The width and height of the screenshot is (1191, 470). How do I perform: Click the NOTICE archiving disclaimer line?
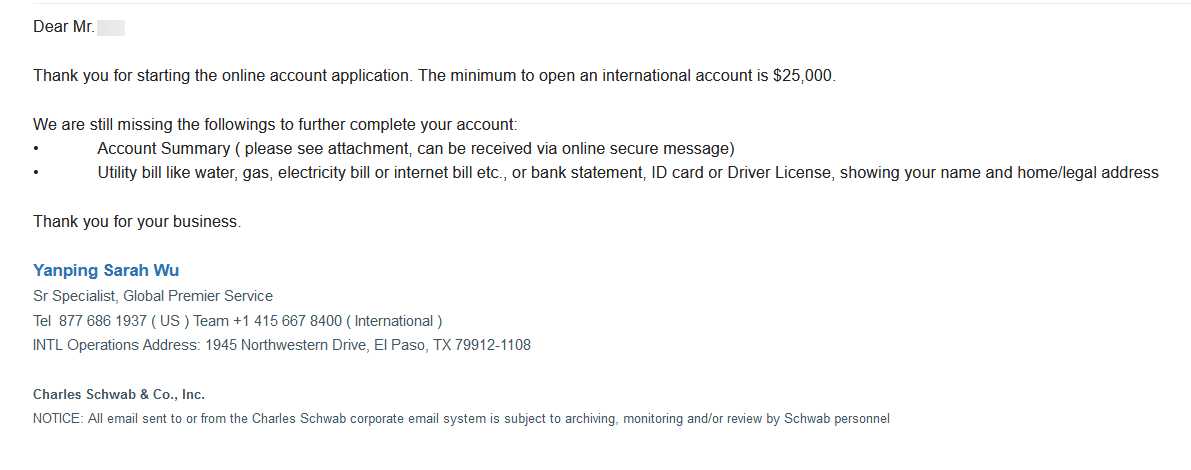[461, 419]
